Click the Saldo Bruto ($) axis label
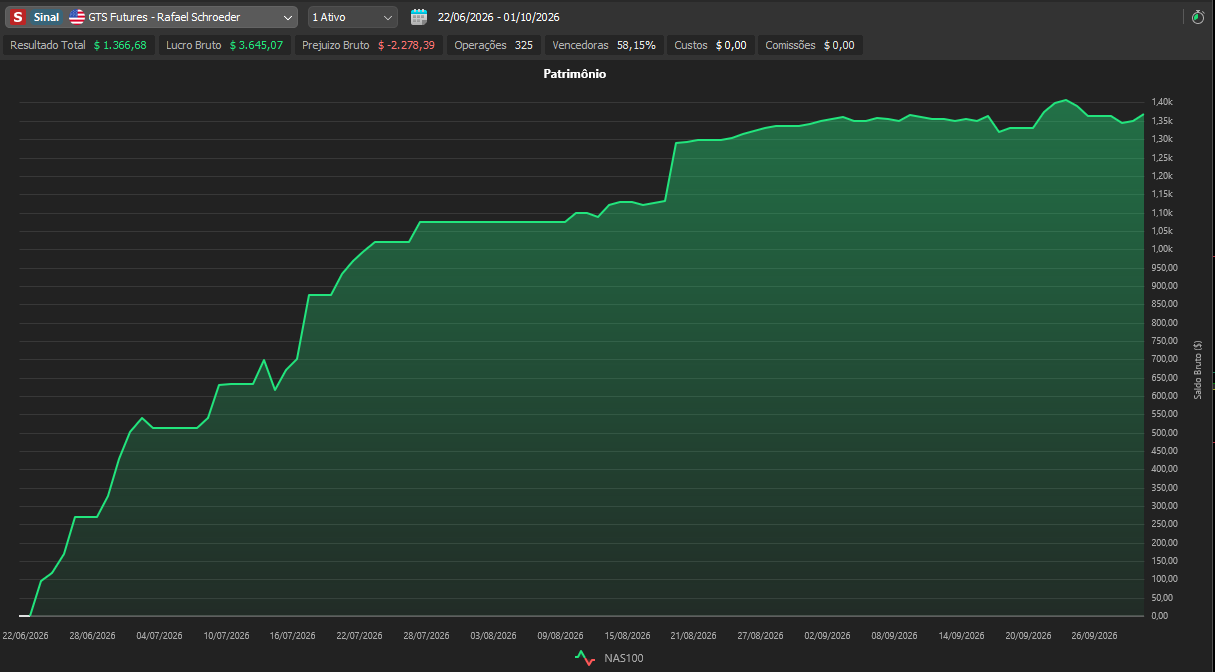This screenshot has height=672, width=1215. [1198, 370]
